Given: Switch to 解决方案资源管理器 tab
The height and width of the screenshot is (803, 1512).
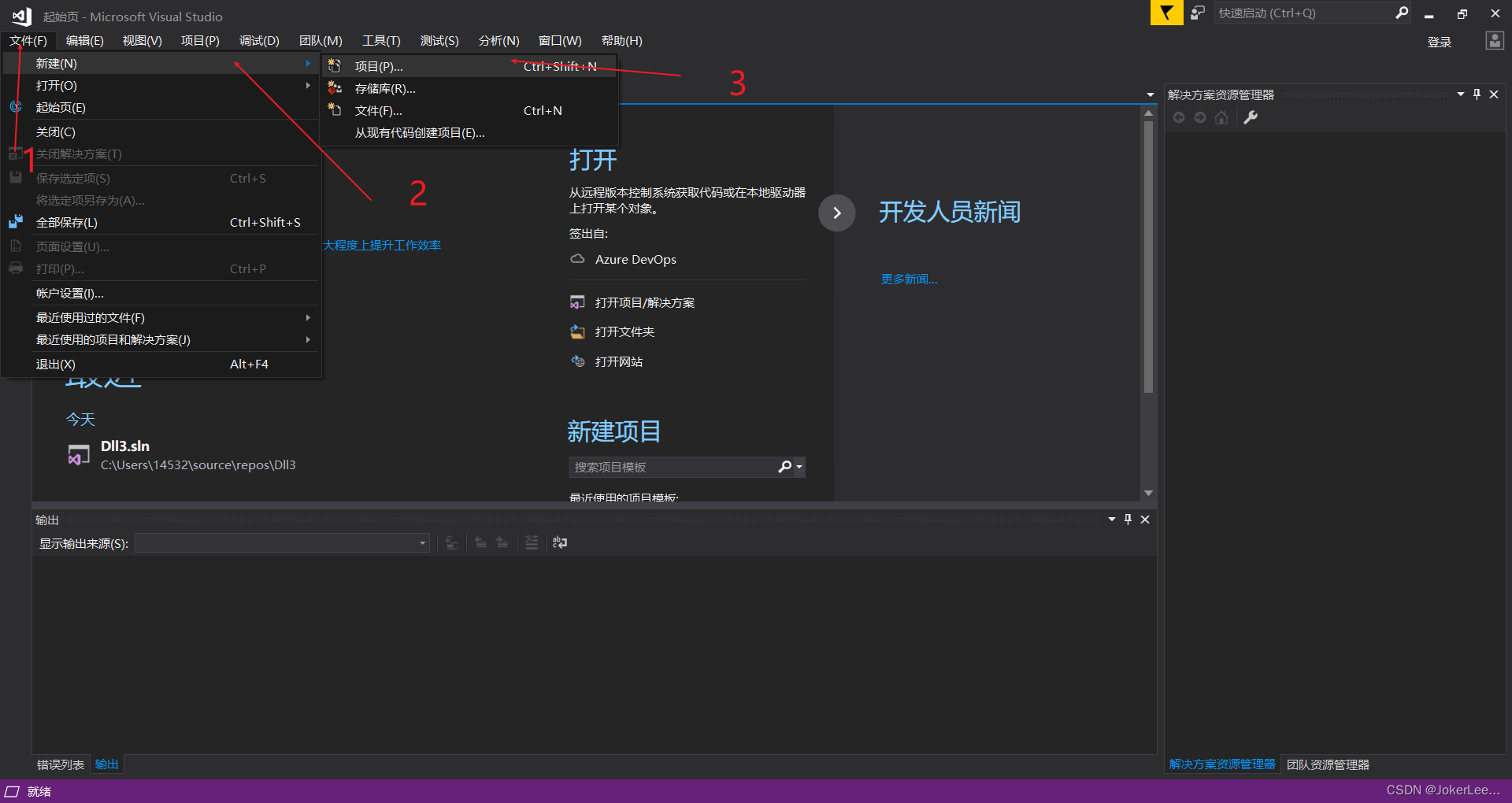Looking at the screenshot, I should (1222, 764).
